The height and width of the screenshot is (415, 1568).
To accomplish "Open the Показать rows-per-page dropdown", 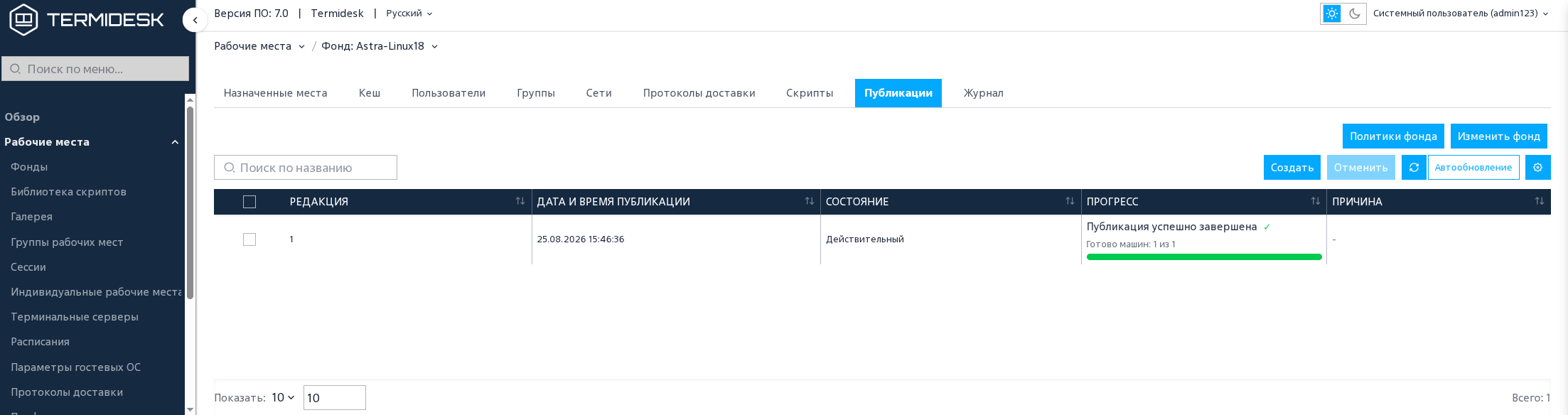I will (x=283, y=398).
